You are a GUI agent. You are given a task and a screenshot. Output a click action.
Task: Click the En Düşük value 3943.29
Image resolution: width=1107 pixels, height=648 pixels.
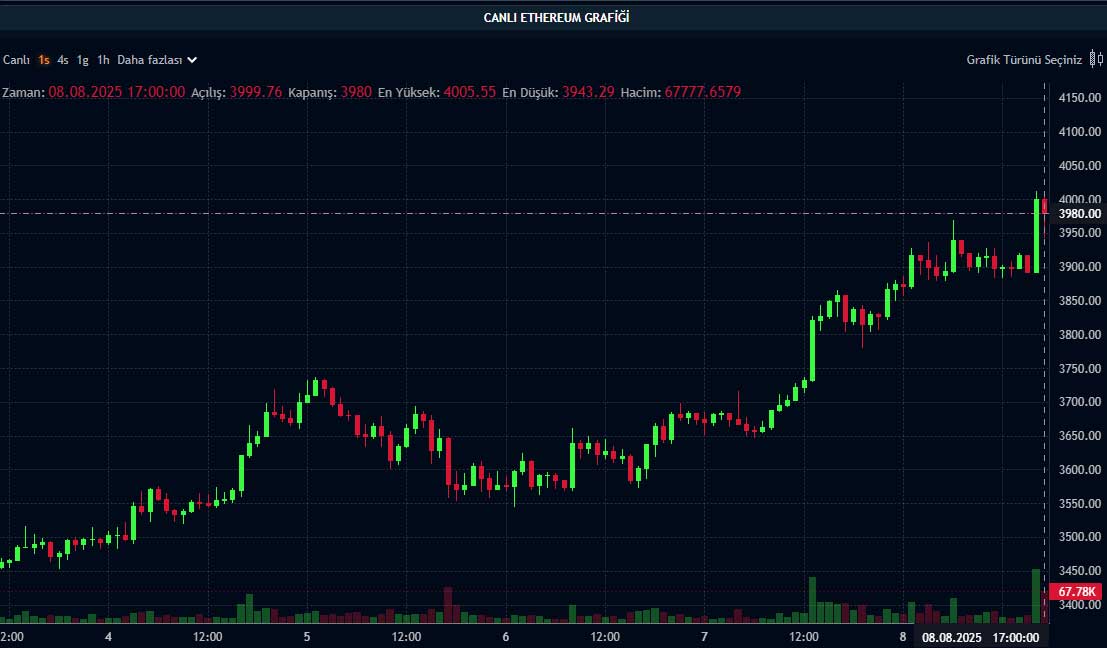[x=588, y=92]
